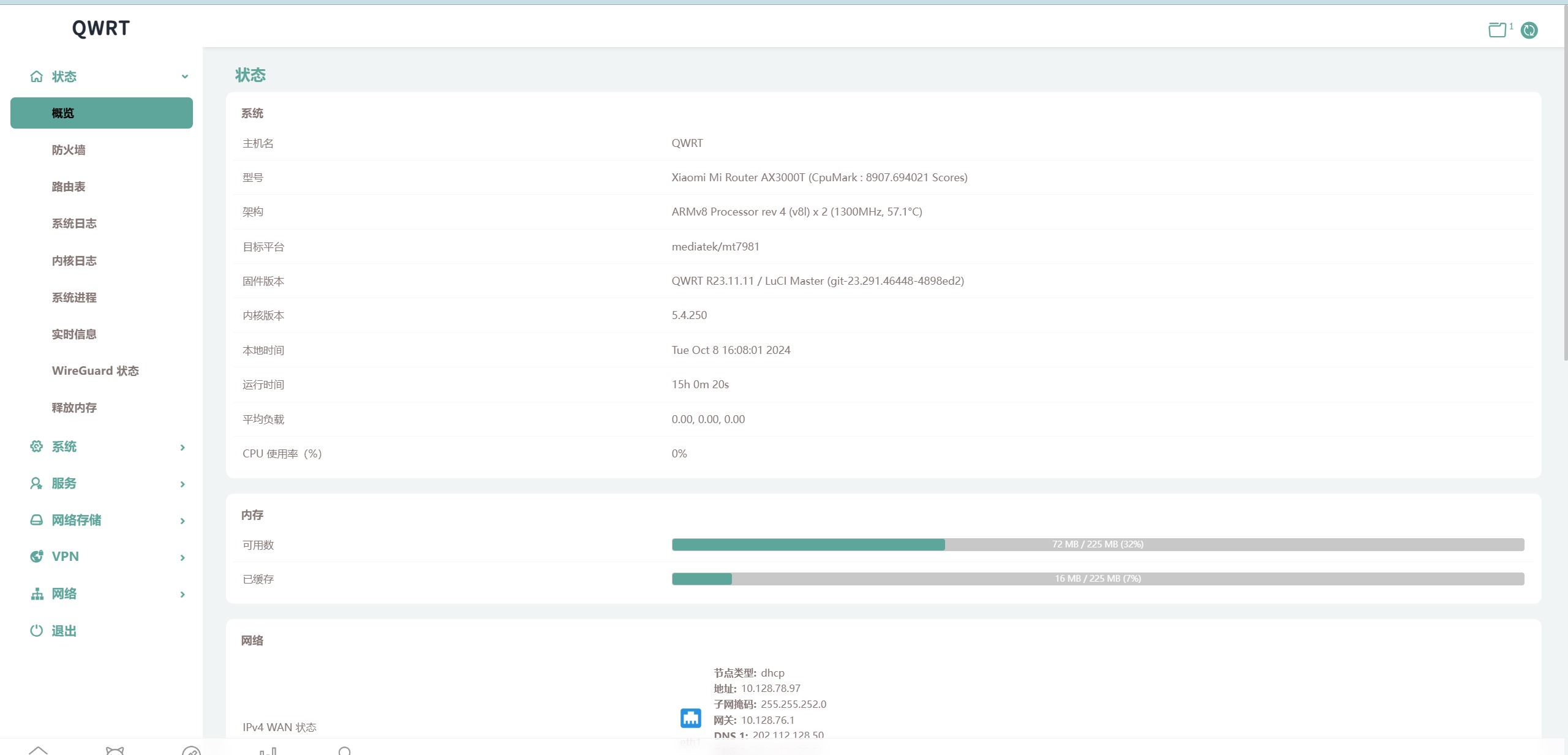The image size is (1568, 755).
Task: Click the gear icon beside 系统
Action: pyautogui.click(x=37, y=446)
